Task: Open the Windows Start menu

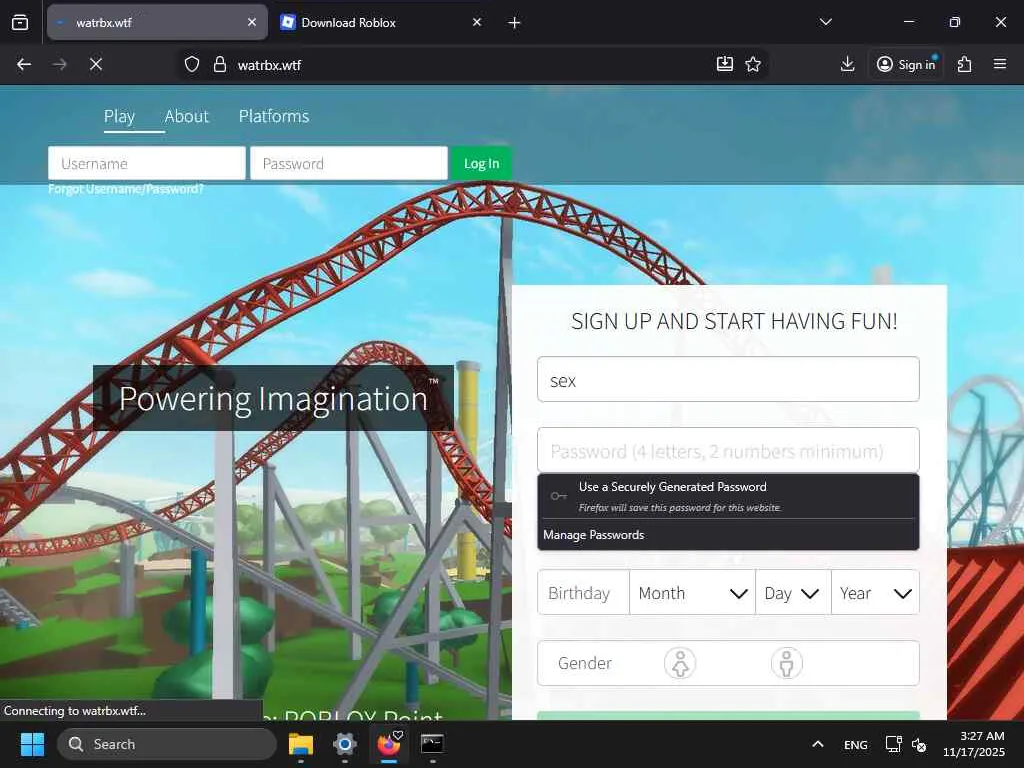Action: 32,744
